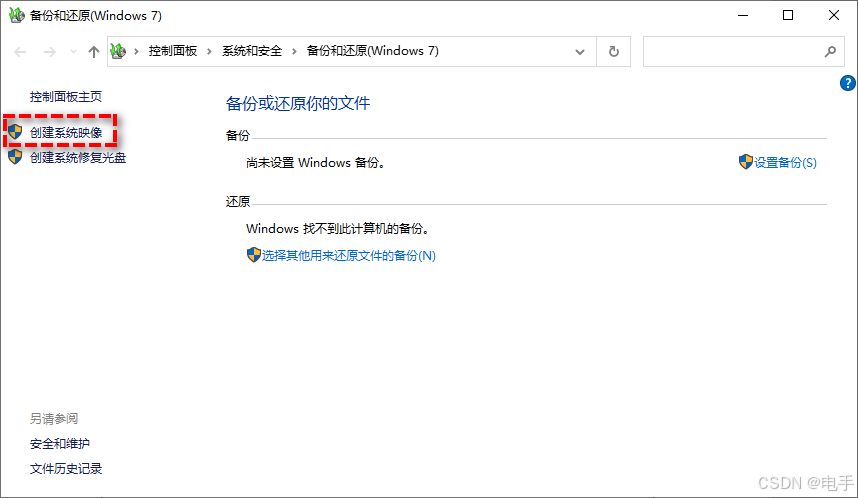Click 选择其他用来还原文件的备份(N) link
Image resolution: width=858 pixels, height=498 pixels.
tap(348, 255)
